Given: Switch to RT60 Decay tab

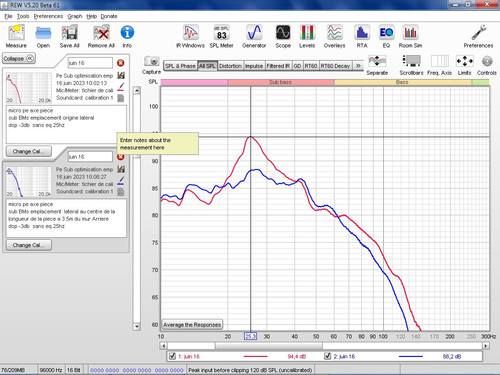Looking at the screenshot, I should tap(335, 66).
